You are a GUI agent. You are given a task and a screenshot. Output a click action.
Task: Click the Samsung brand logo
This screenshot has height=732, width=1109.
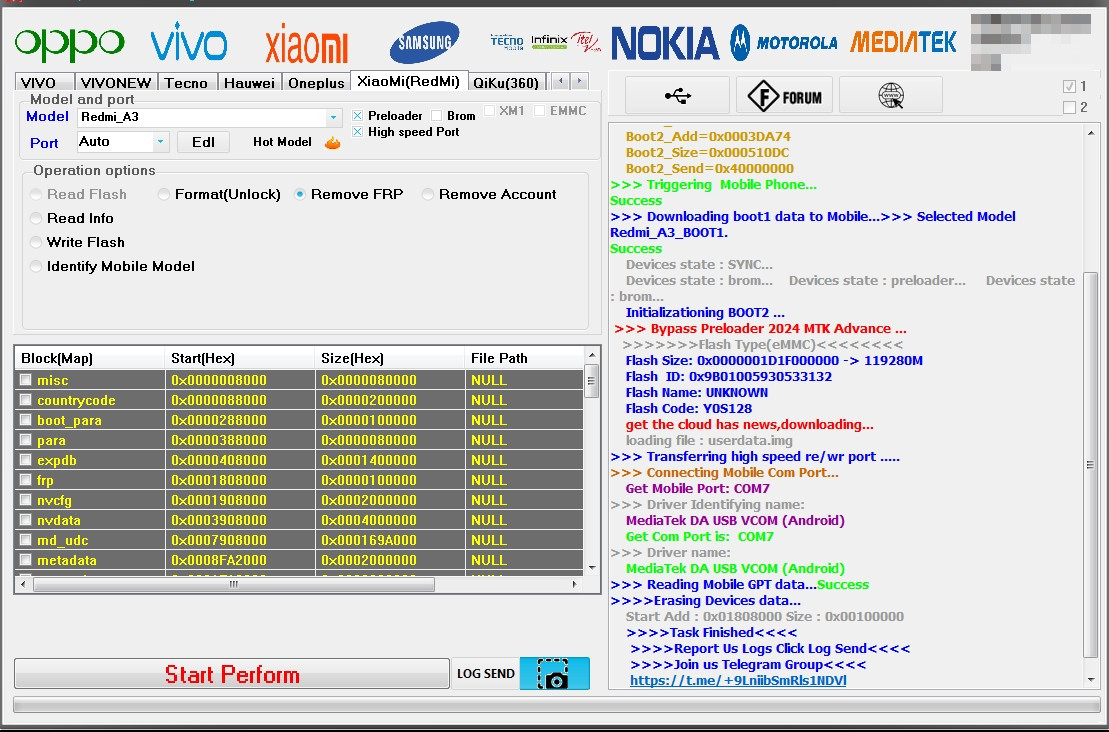tap(424, 42)
